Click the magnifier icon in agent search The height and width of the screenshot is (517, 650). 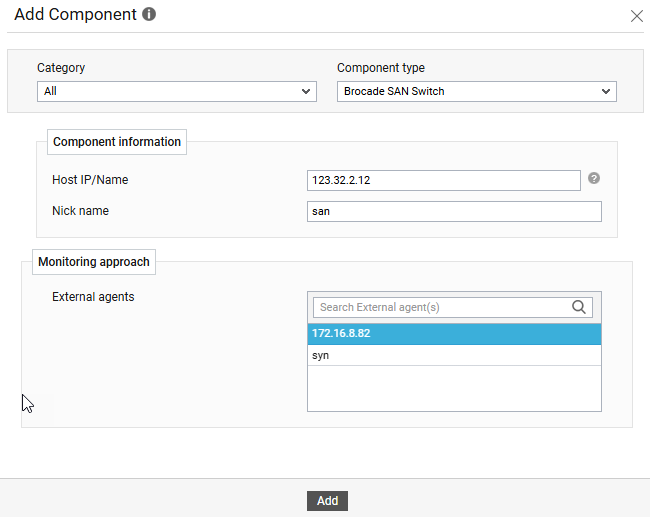point(579,307)
